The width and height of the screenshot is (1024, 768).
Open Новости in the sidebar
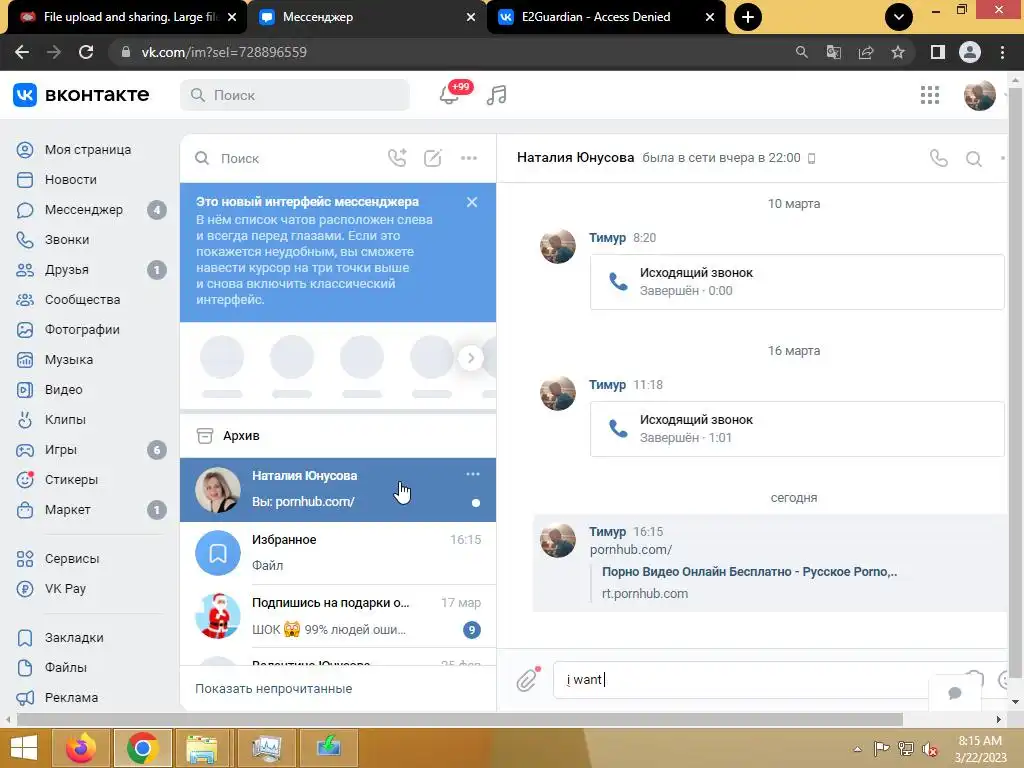pos(71,180)
